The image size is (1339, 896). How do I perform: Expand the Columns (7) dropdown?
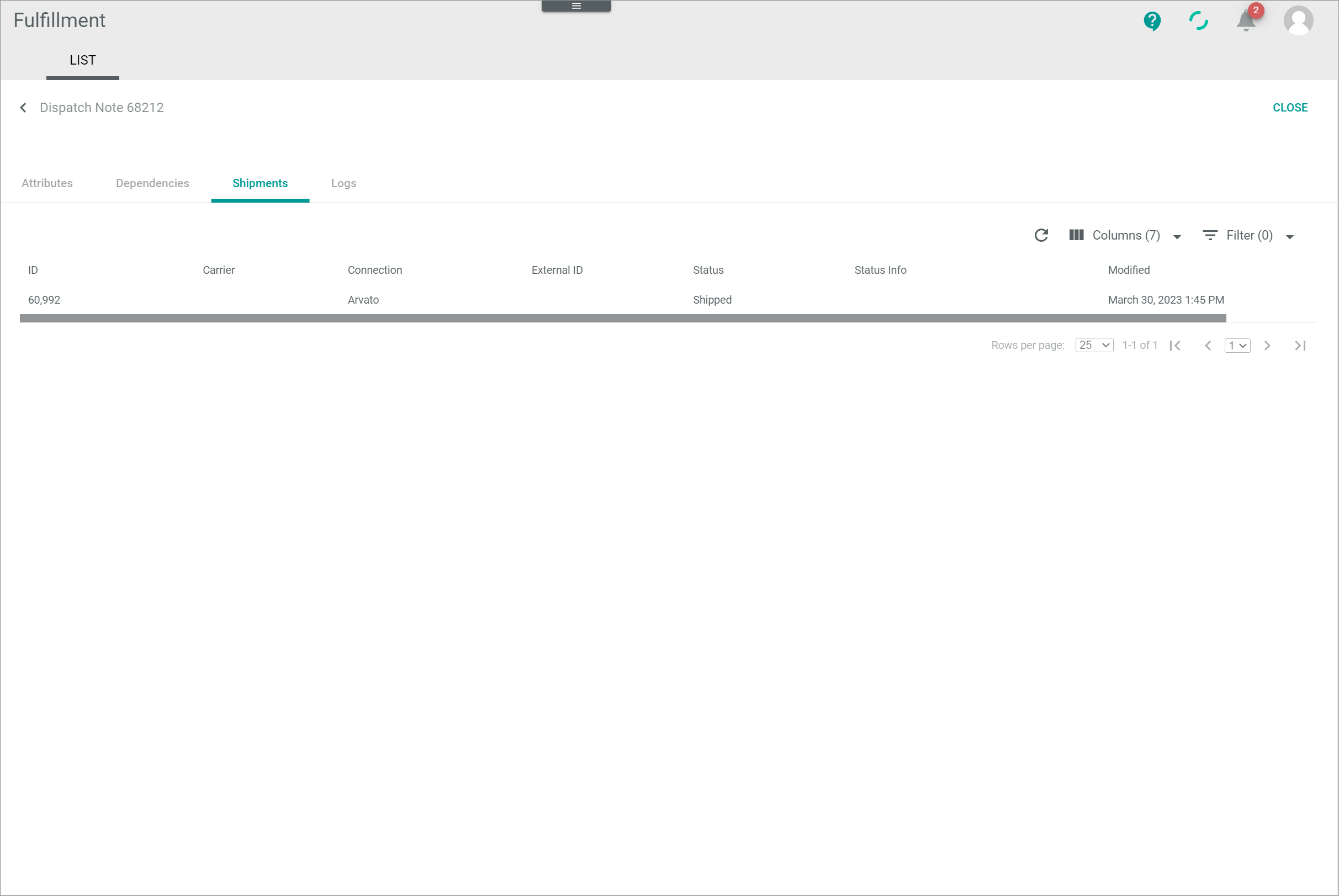point(1125,235)
